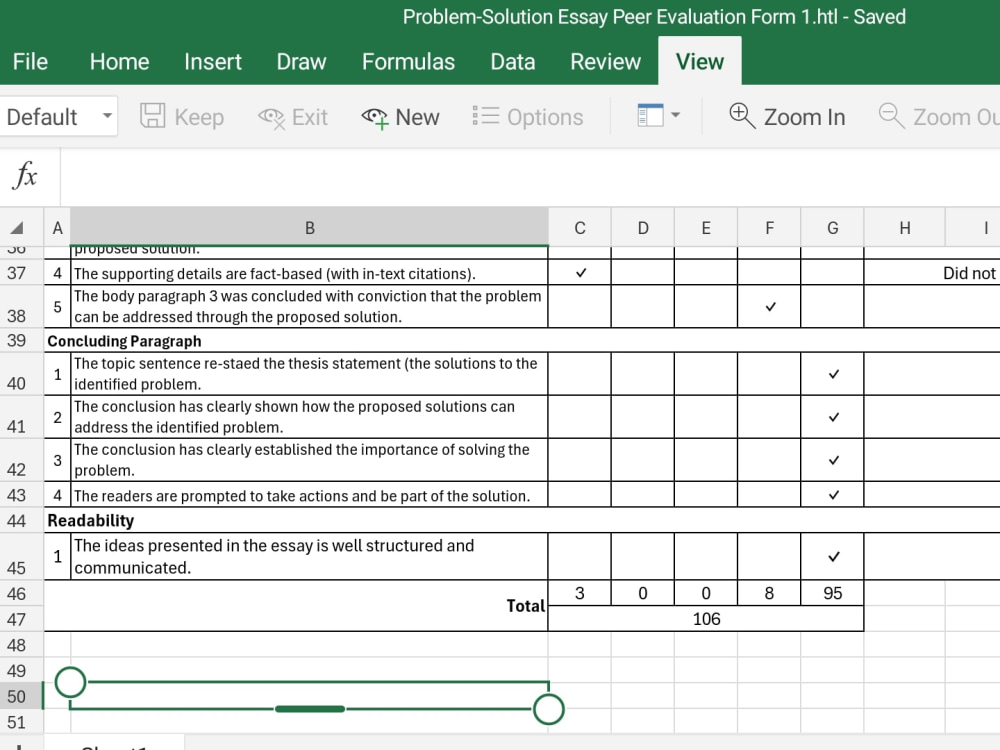Click 'The conclusion has clearly shown' cell
This screenshot has width=1000, height=750.
(309, 417)
